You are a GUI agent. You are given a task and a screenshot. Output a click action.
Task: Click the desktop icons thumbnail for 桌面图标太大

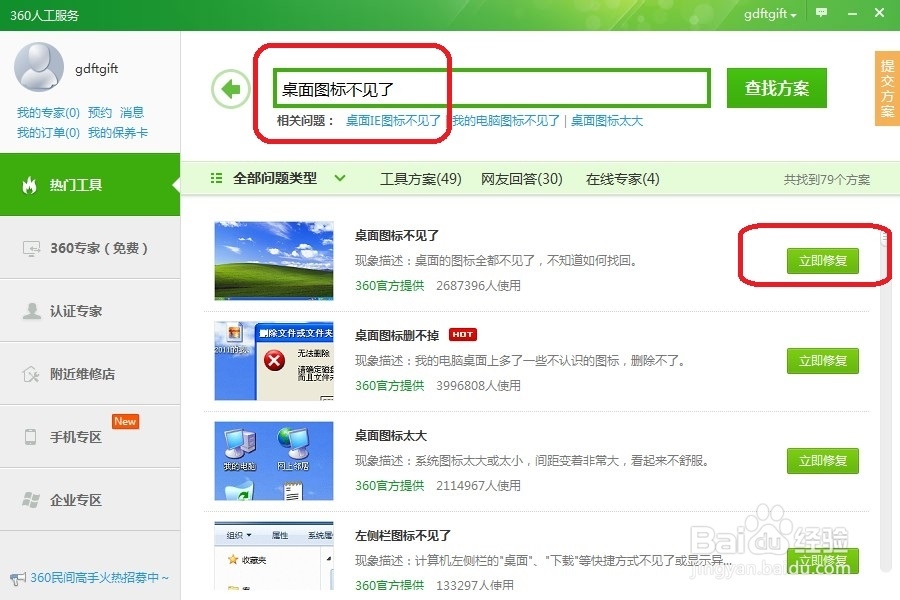point(274,460)
